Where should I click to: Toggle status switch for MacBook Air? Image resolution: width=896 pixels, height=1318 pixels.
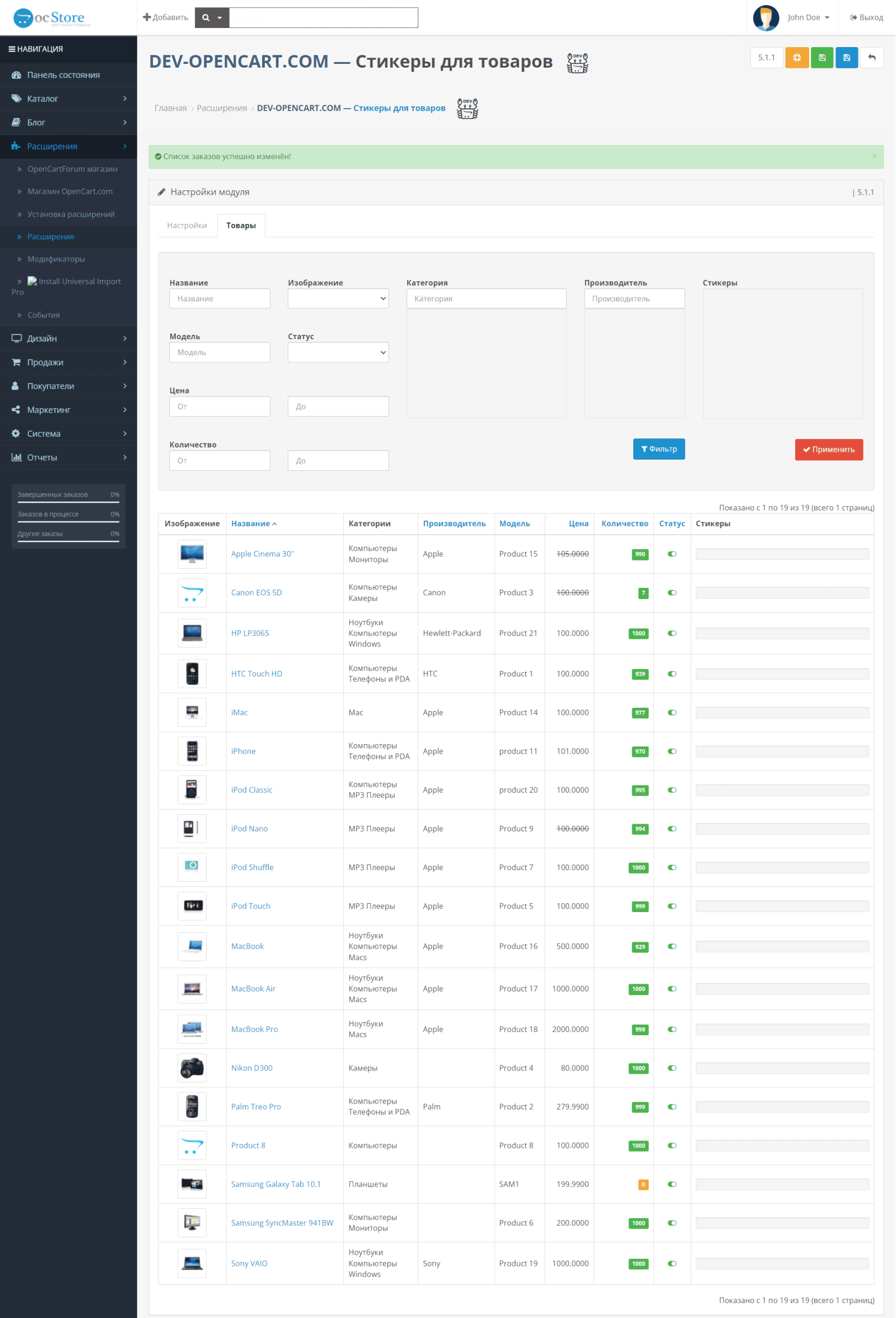672,989
